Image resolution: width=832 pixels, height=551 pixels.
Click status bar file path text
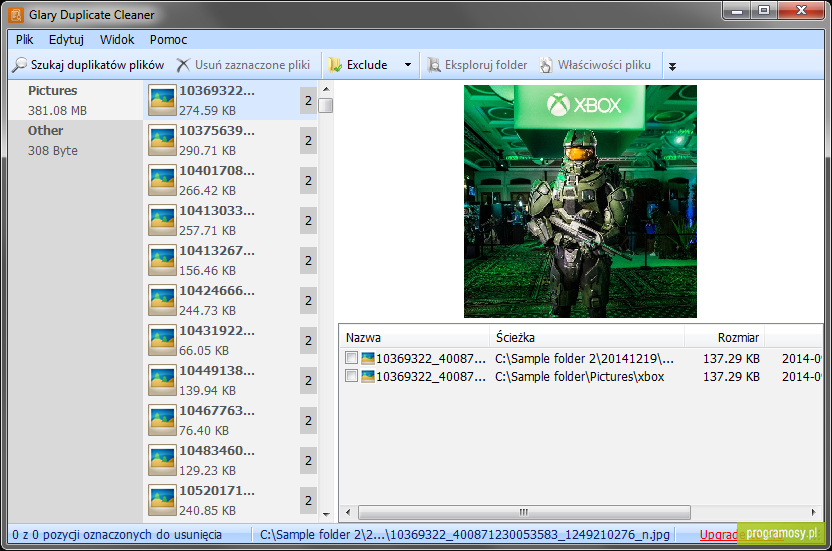click(x=464, y=535)
